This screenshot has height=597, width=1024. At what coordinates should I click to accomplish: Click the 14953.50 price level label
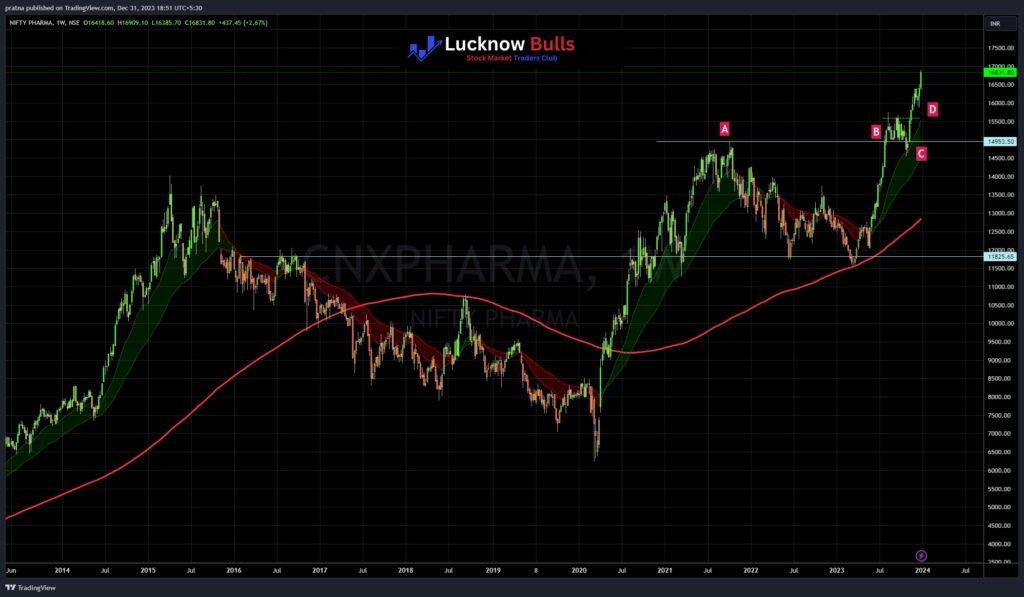coord(1000,142)
